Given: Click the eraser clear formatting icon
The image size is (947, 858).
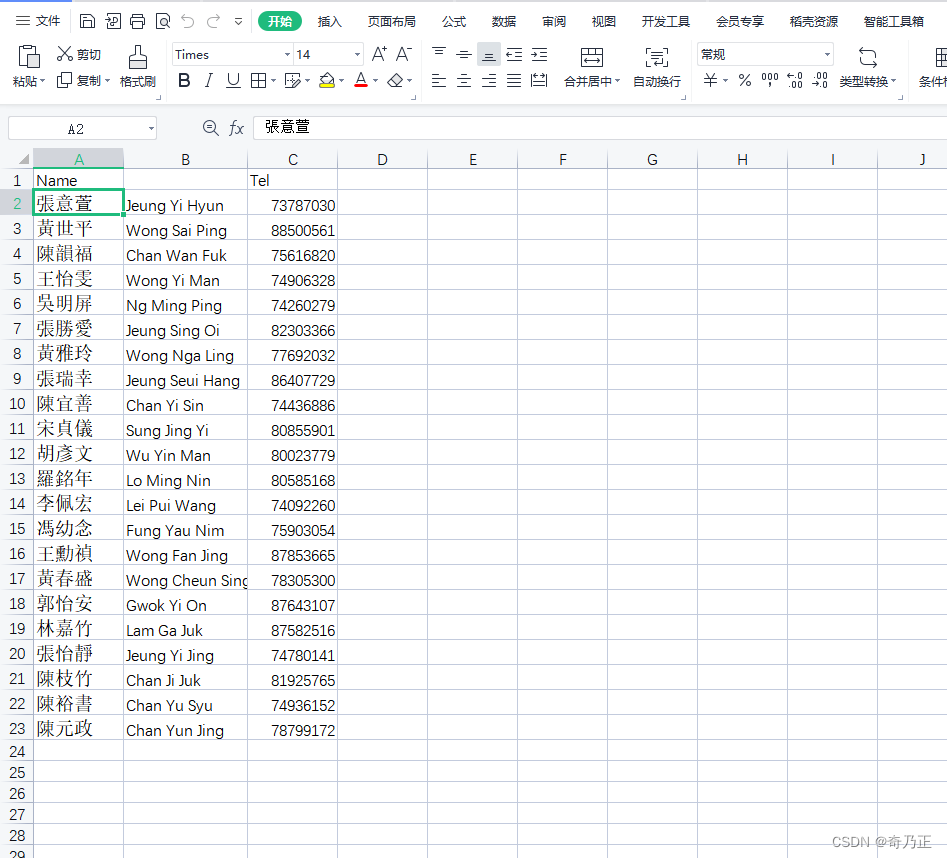Looking at the screenshot, I should pos(396,80).
